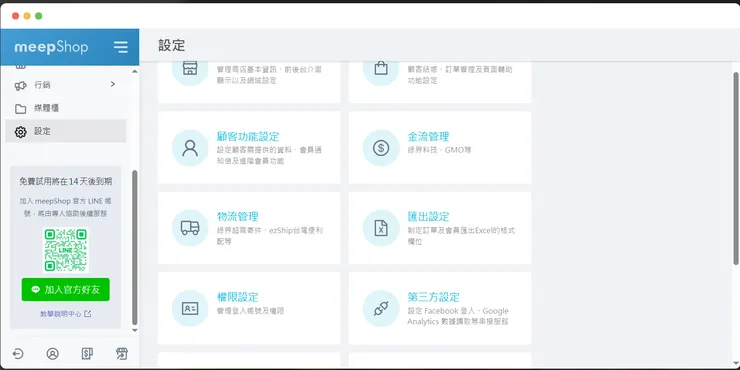Click the truck icon for 物流管理
Viewport: 740px width, 370px height.
pyautogui.click(x=190, y=228)
